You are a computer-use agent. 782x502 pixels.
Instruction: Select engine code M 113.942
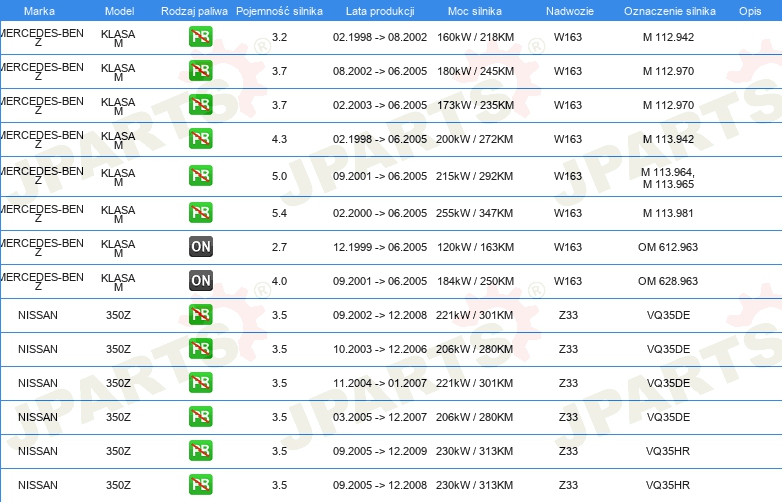coord(668,139)
